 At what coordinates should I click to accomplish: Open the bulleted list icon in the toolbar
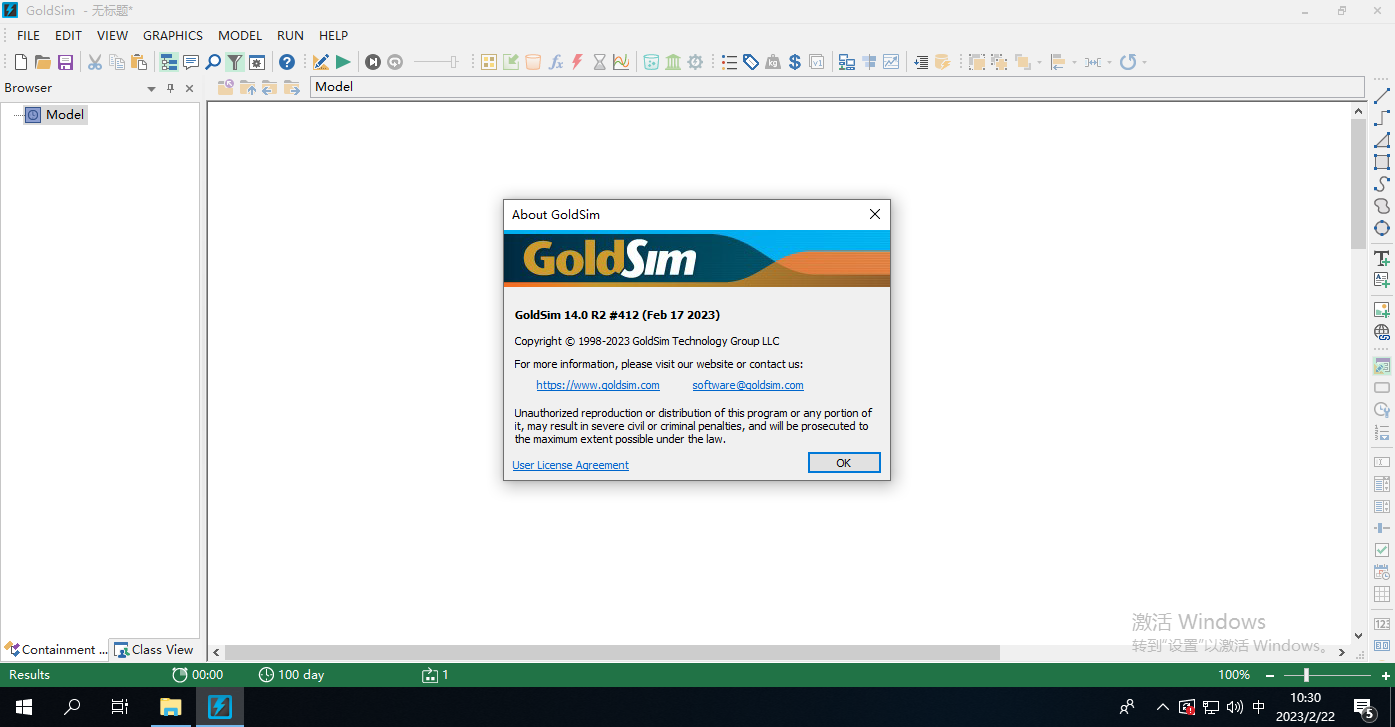pyautogui.click(x=729, y=62)
